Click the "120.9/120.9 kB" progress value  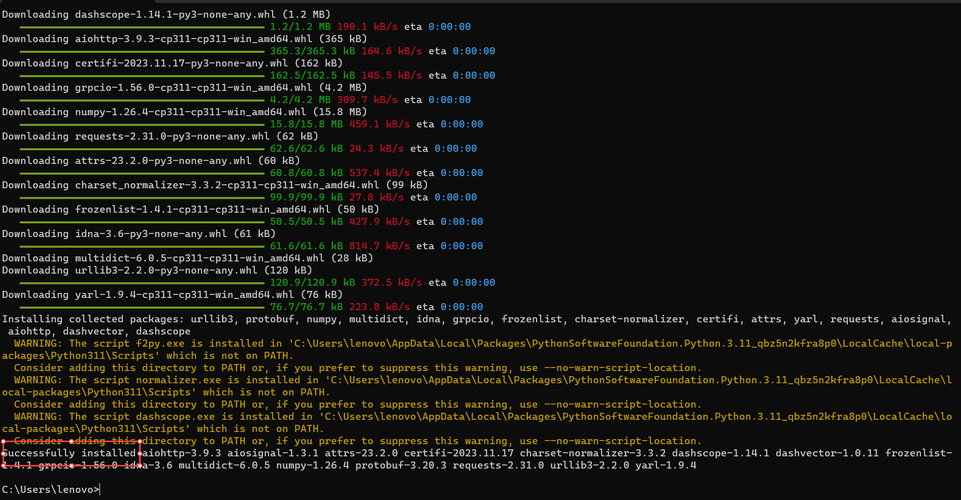(313, 282)
